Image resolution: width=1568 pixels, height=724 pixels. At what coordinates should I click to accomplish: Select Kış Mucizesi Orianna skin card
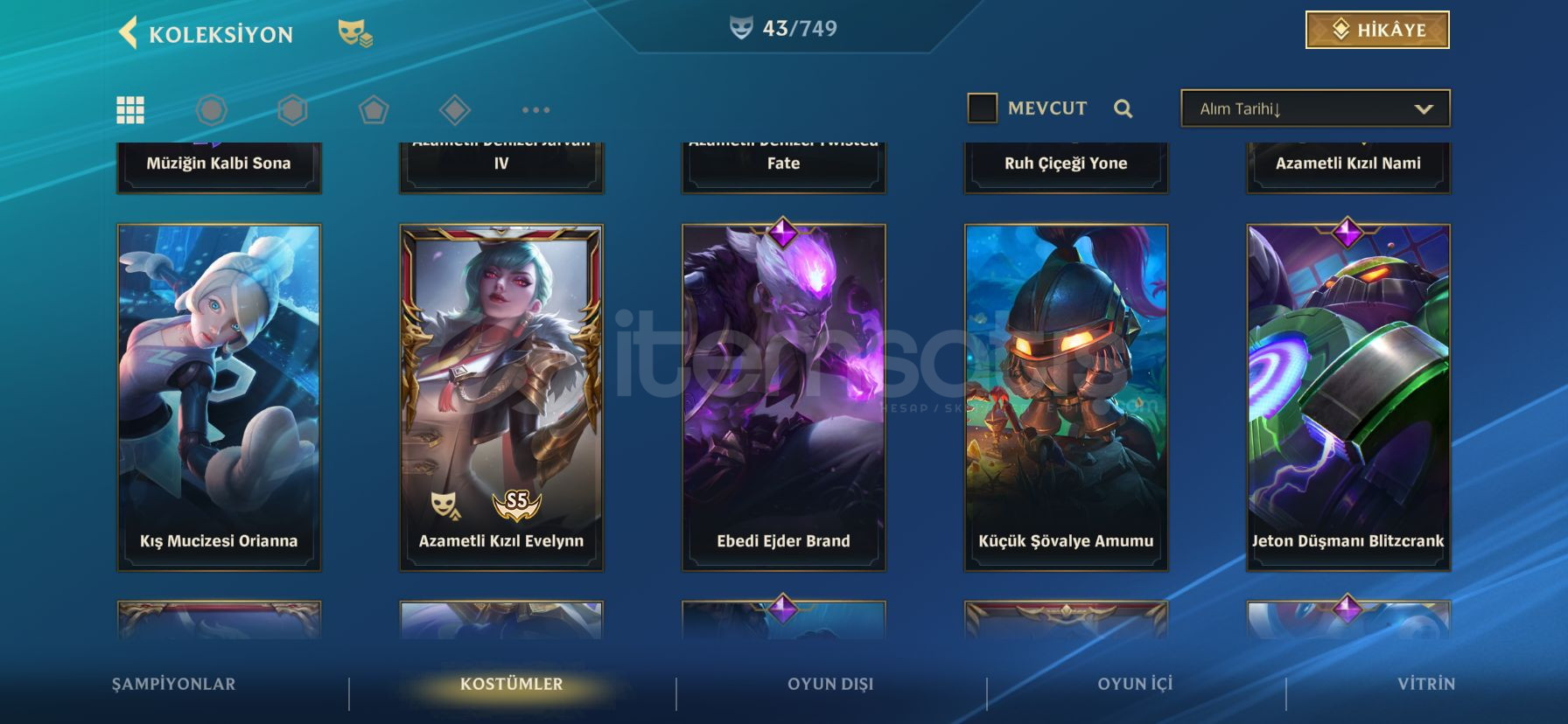tap(219, 398)
